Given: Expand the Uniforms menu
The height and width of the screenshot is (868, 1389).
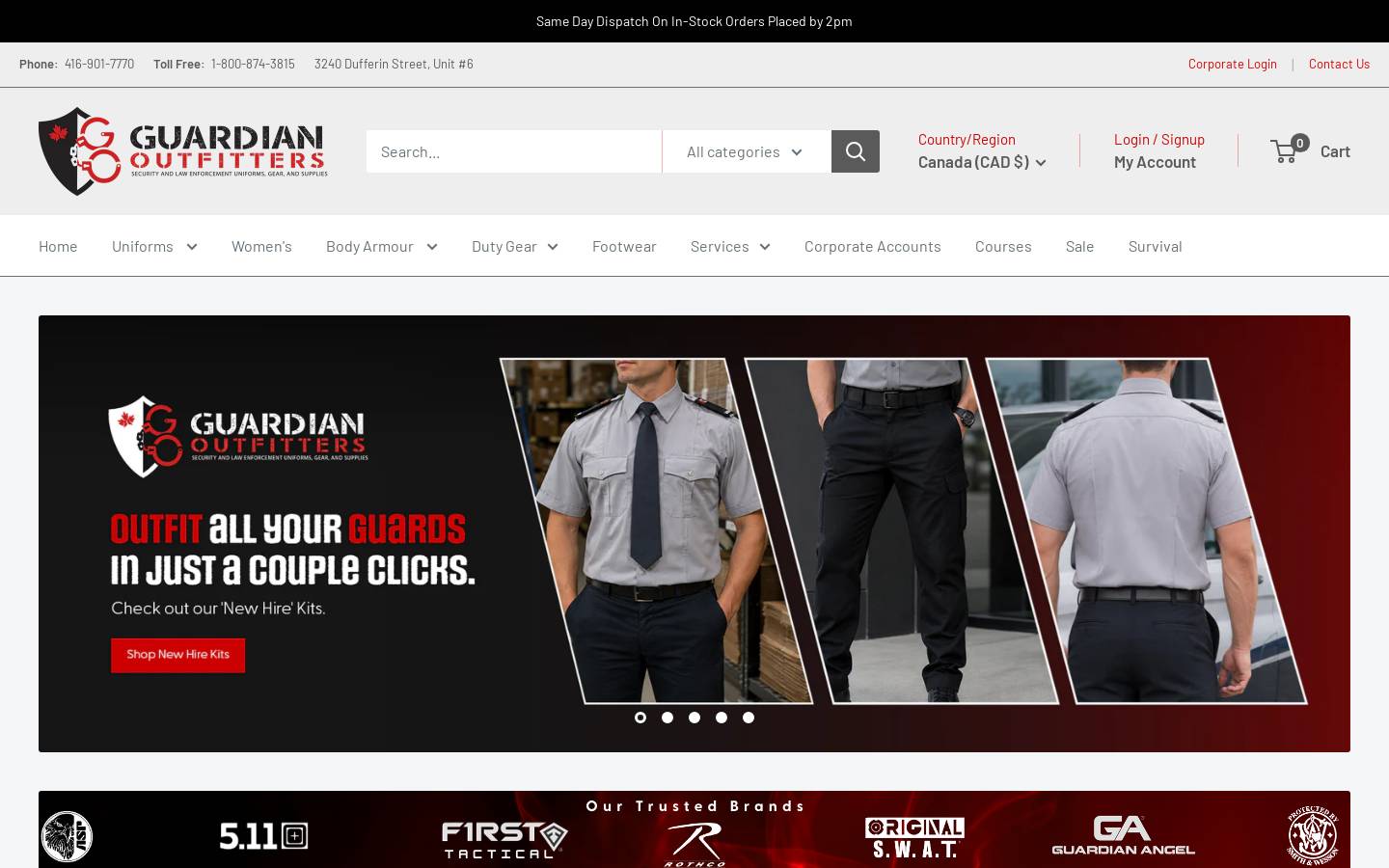Looking at the screenshot, I should point(154,246).
